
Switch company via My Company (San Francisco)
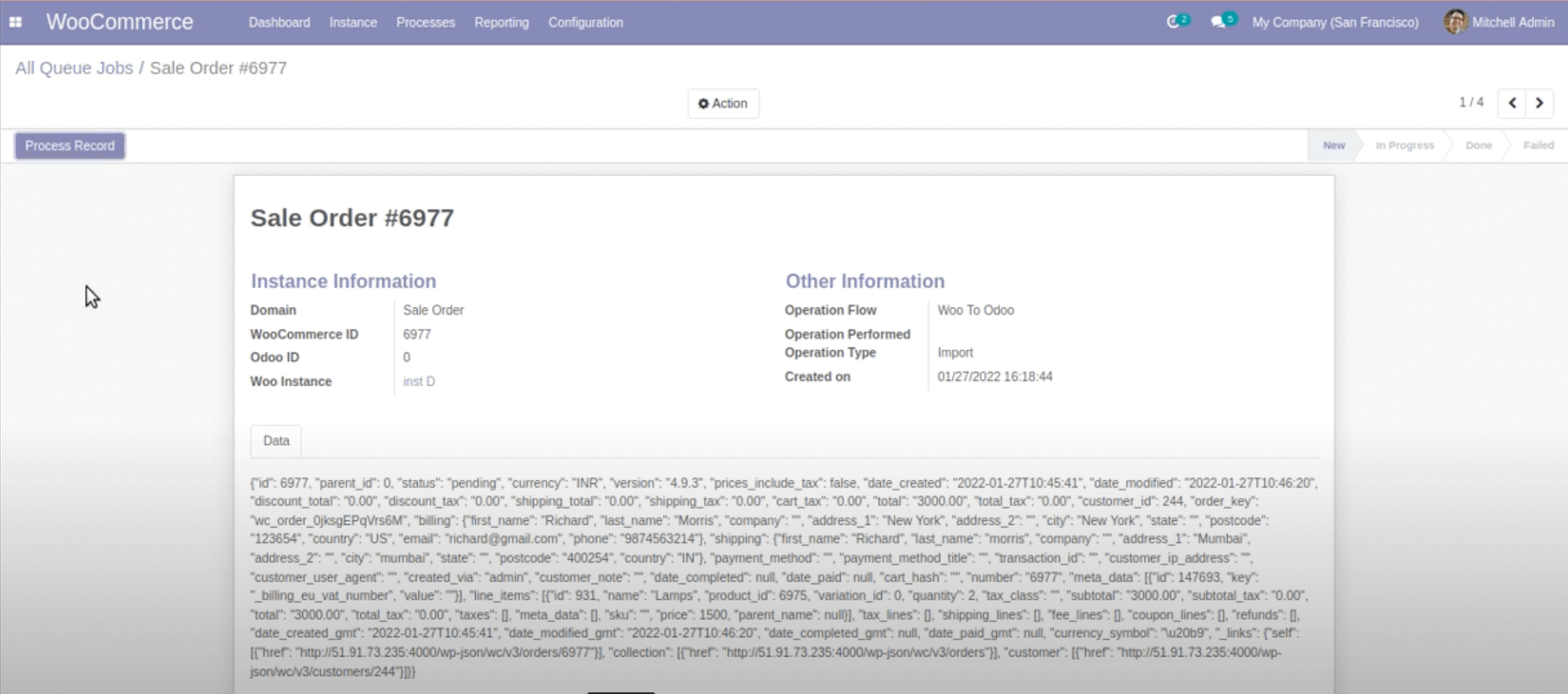tap(1334, 22)
